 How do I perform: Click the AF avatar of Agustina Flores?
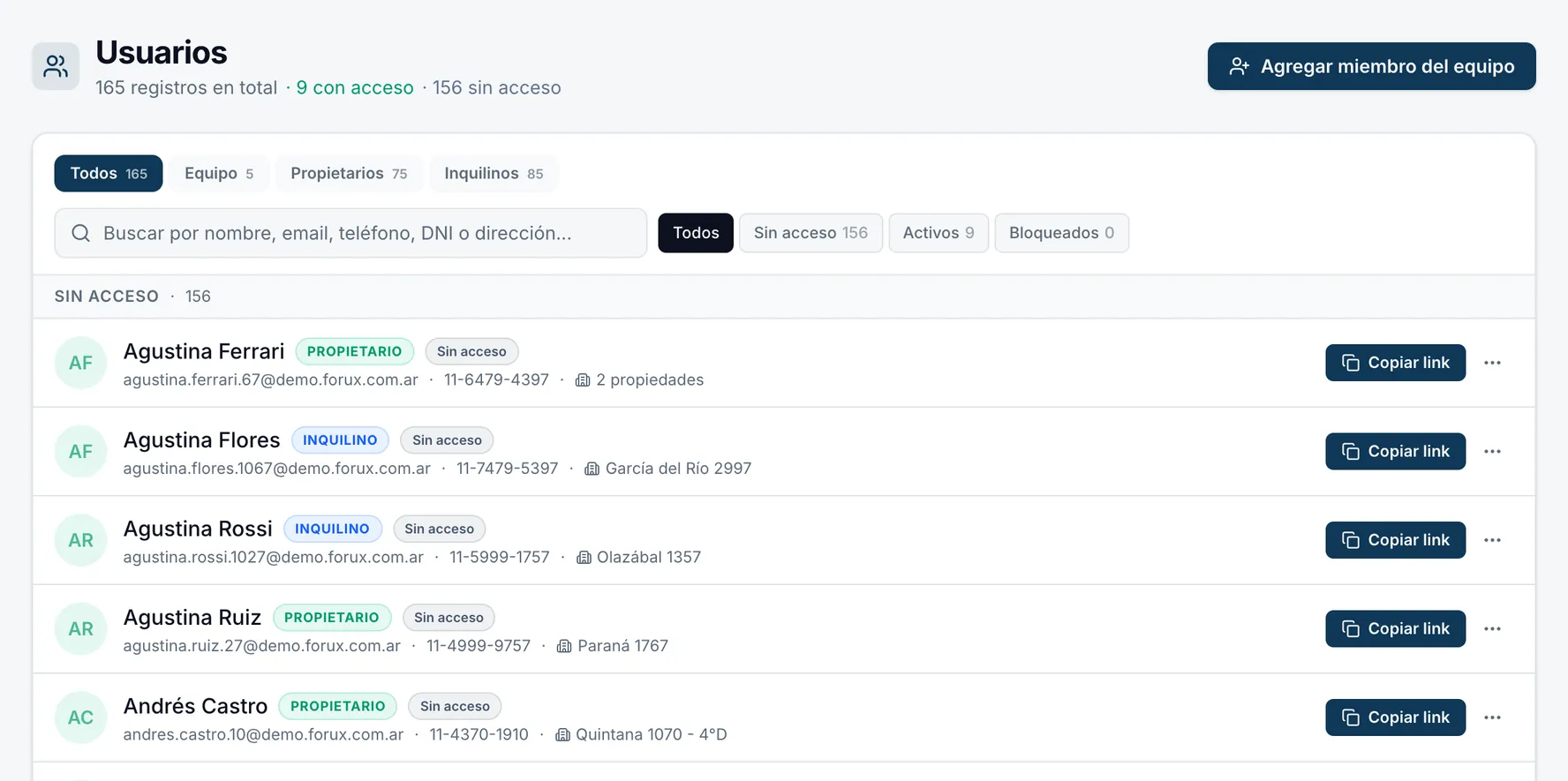81,451
